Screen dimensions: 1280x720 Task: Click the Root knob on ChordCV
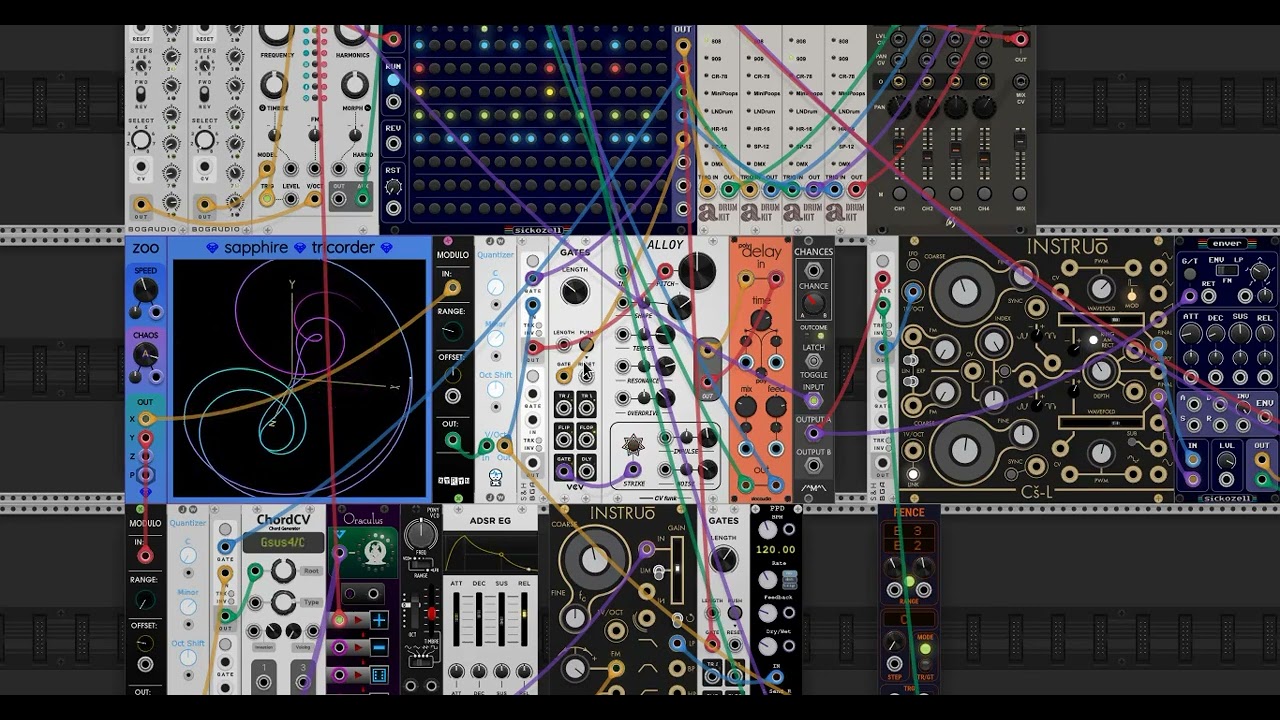coord(283,571)
